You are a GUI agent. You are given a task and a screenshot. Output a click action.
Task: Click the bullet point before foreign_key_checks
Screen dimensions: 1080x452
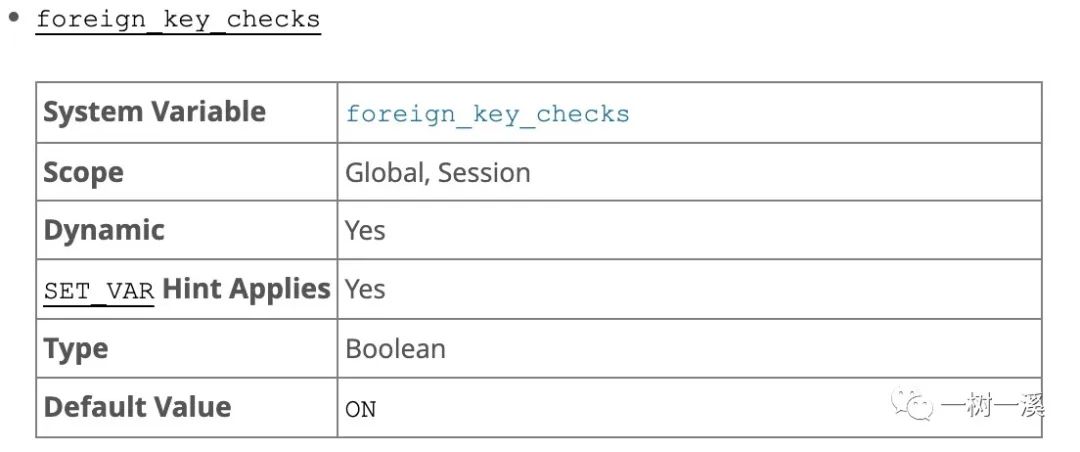coord(14,17)
